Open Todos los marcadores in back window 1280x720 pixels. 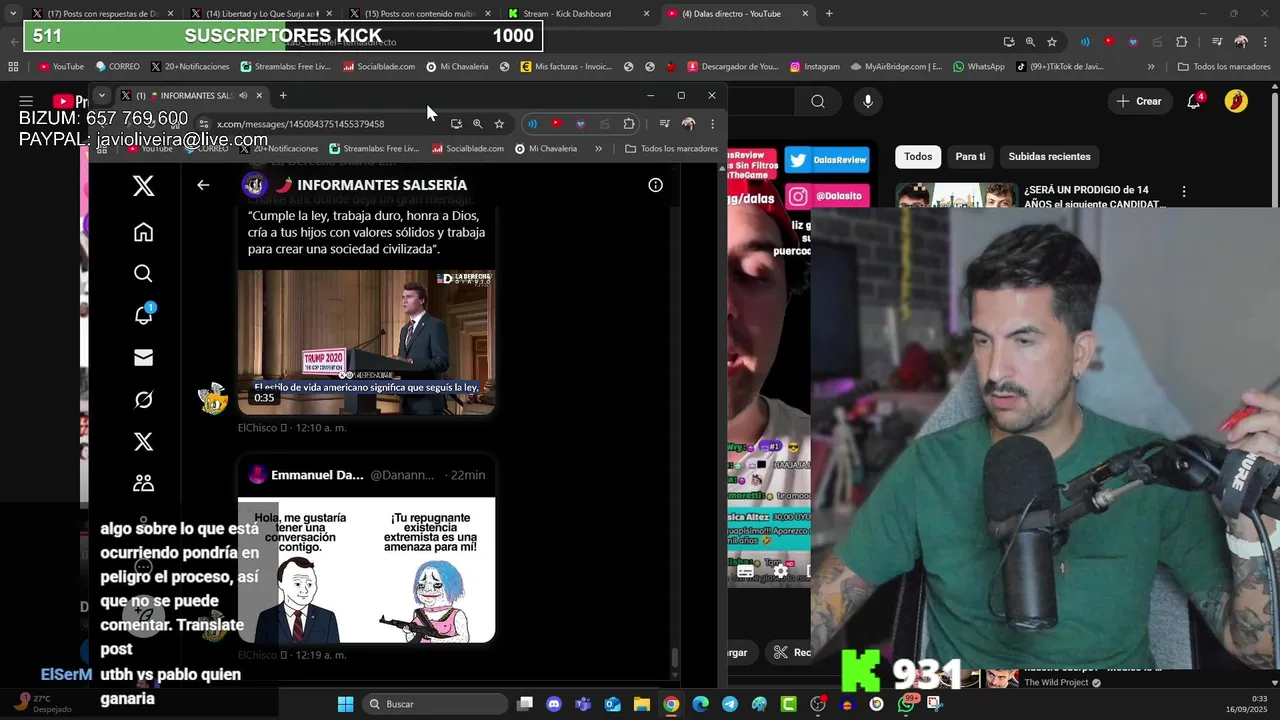point(1224,67)
